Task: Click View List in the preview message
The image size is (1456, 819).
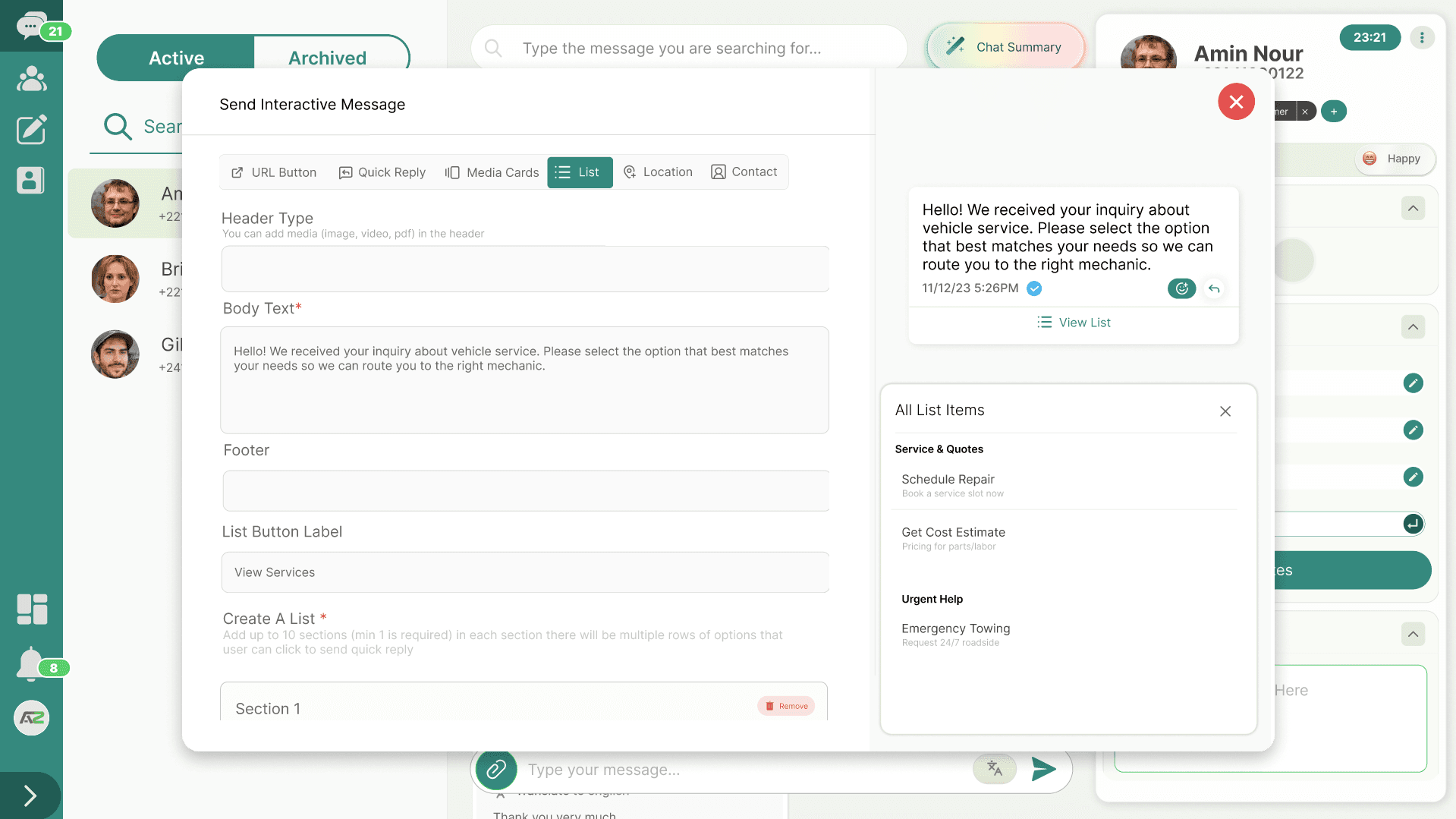Action: pos(1074,323)
